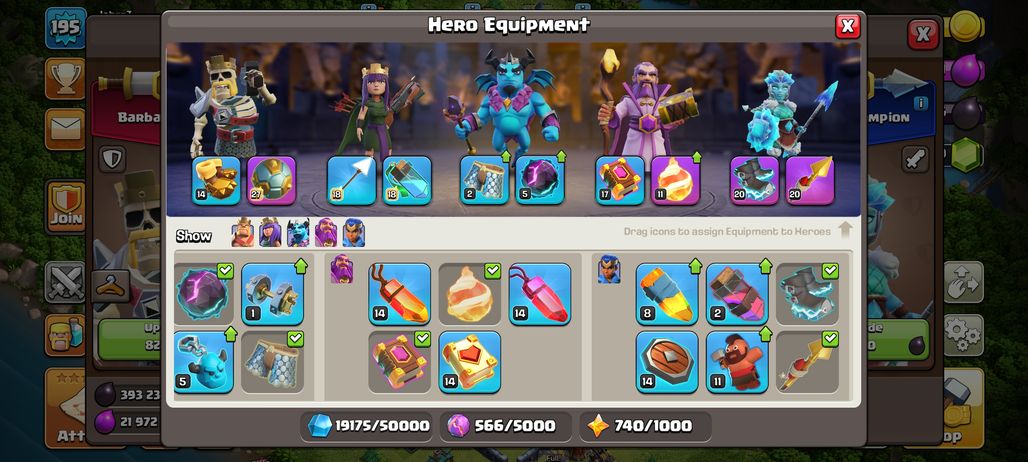Show Royal Champion equipment filter
This screenshot has width=1028, height=462.
[x=353, y=233]
